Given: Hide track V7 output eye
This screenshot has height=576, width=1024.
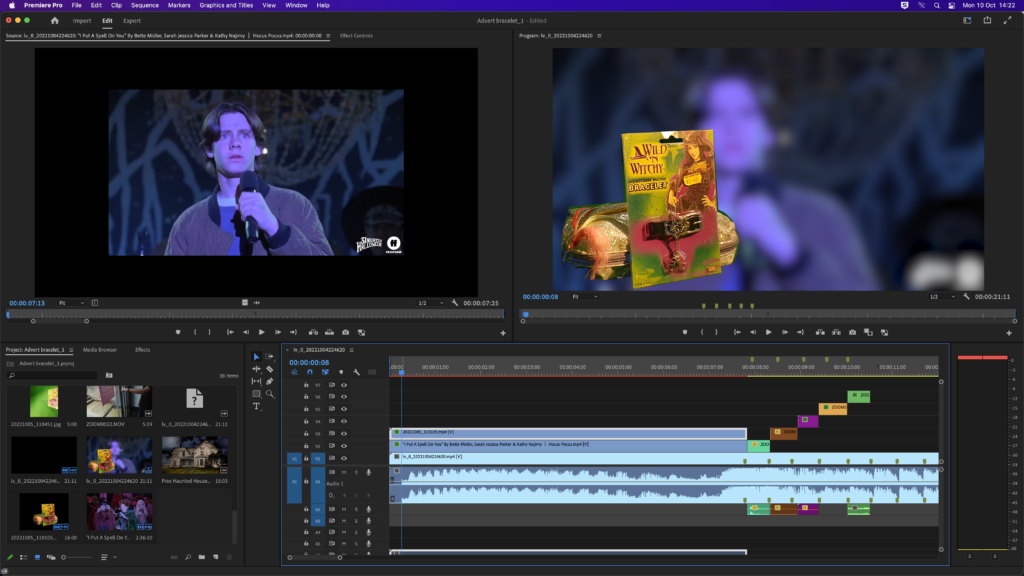Looking at the screenshot, I should 344,385.
